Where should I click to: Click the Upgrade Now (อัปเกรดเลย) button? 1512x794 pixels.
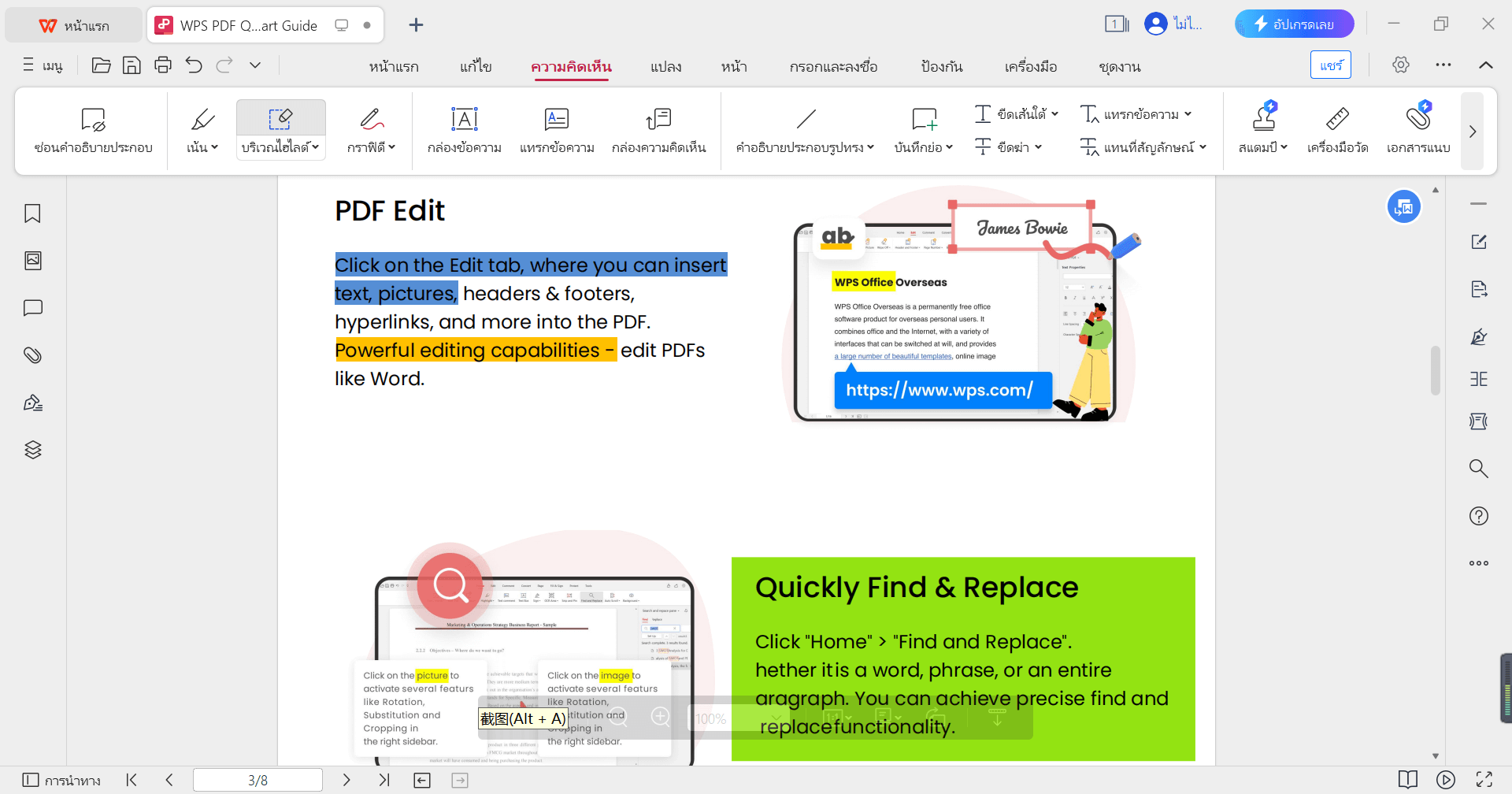coord(1294,24)
